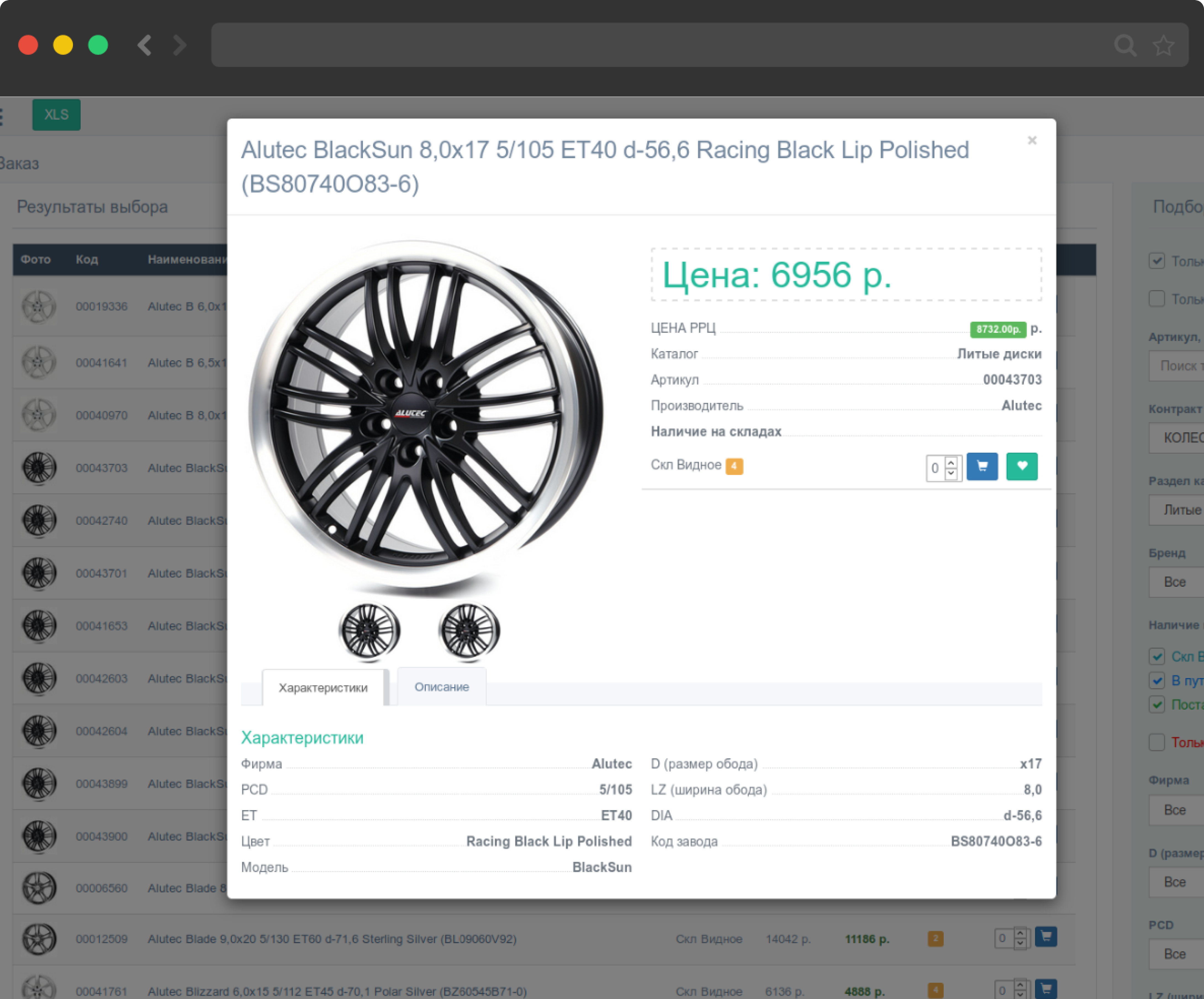
Task: Click the quantity input field in the modal
Action: pyautogui.click(x=936, y=468)
